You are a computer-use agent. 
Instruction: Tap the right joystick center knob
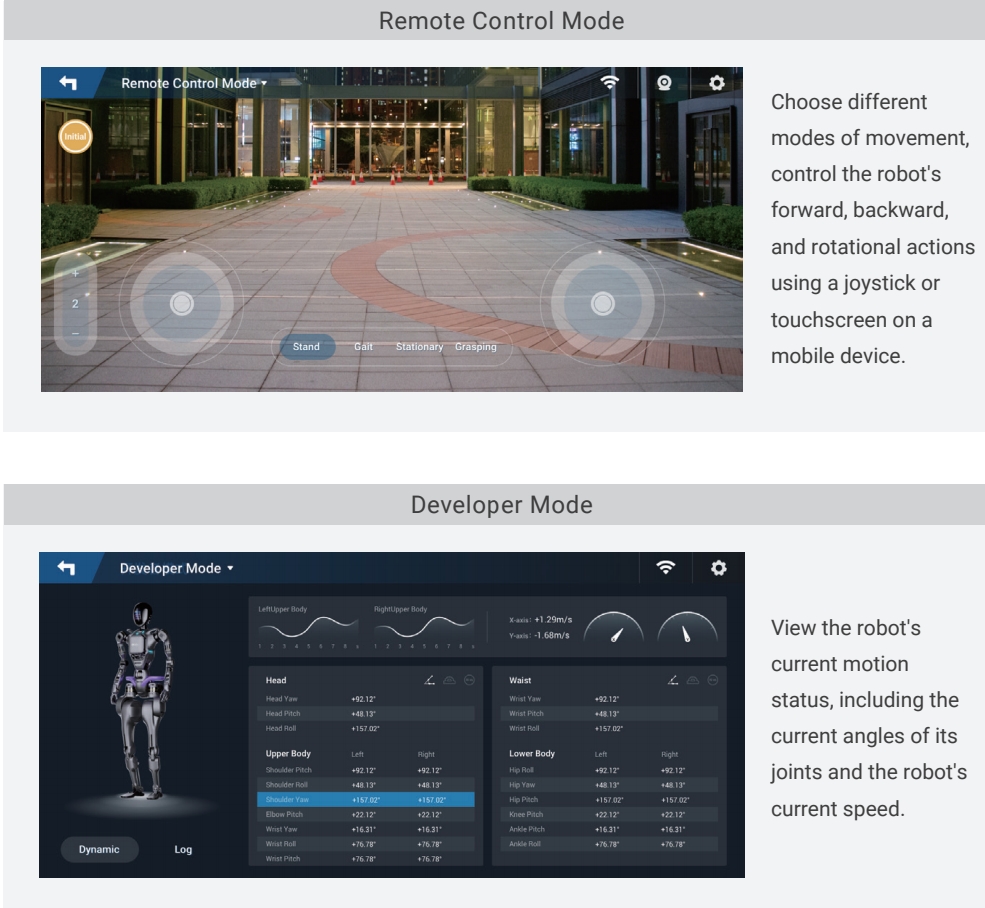[x=601, y=302]
